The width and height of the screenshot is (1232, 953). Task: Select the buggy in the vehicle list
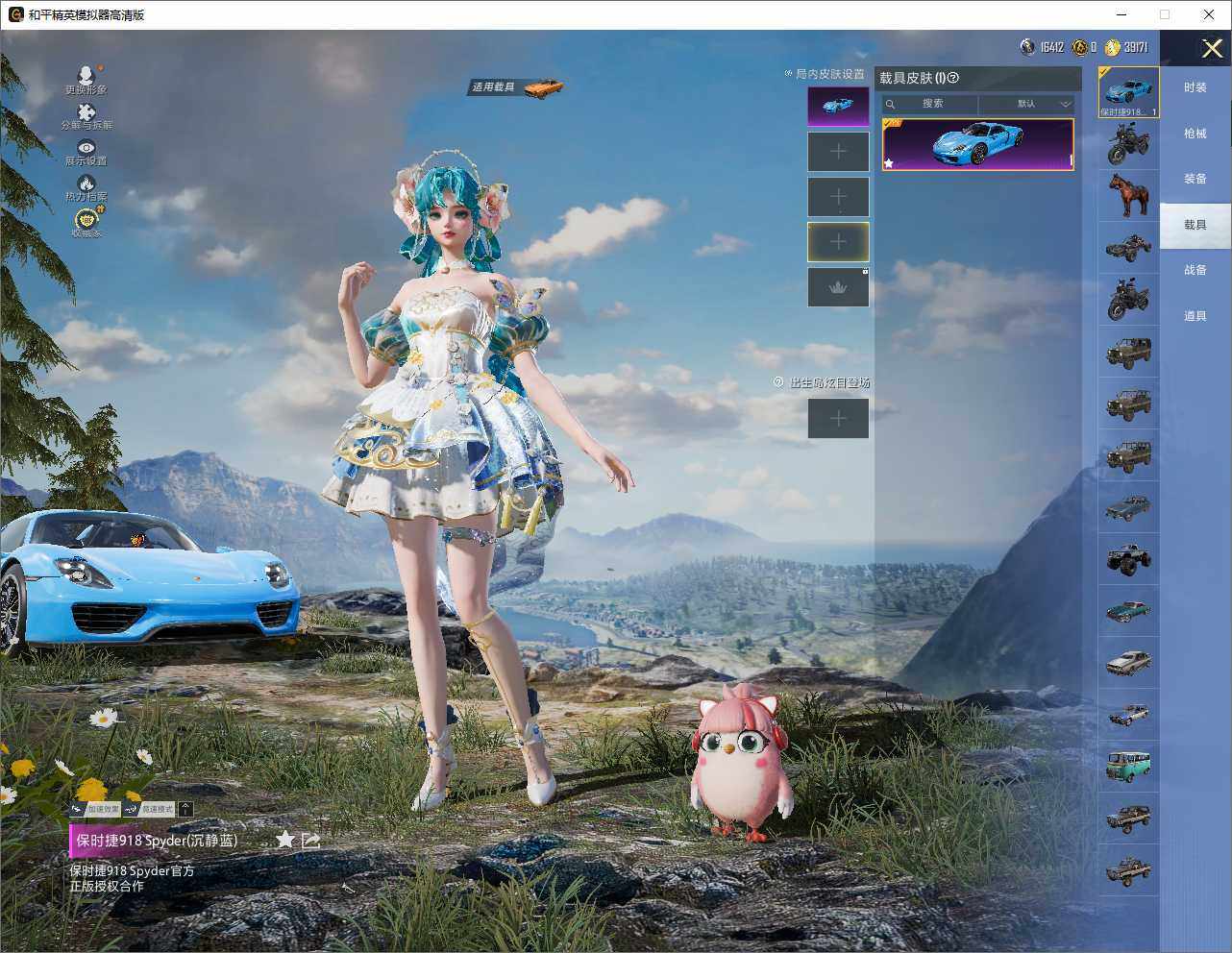pos(1129,247)
